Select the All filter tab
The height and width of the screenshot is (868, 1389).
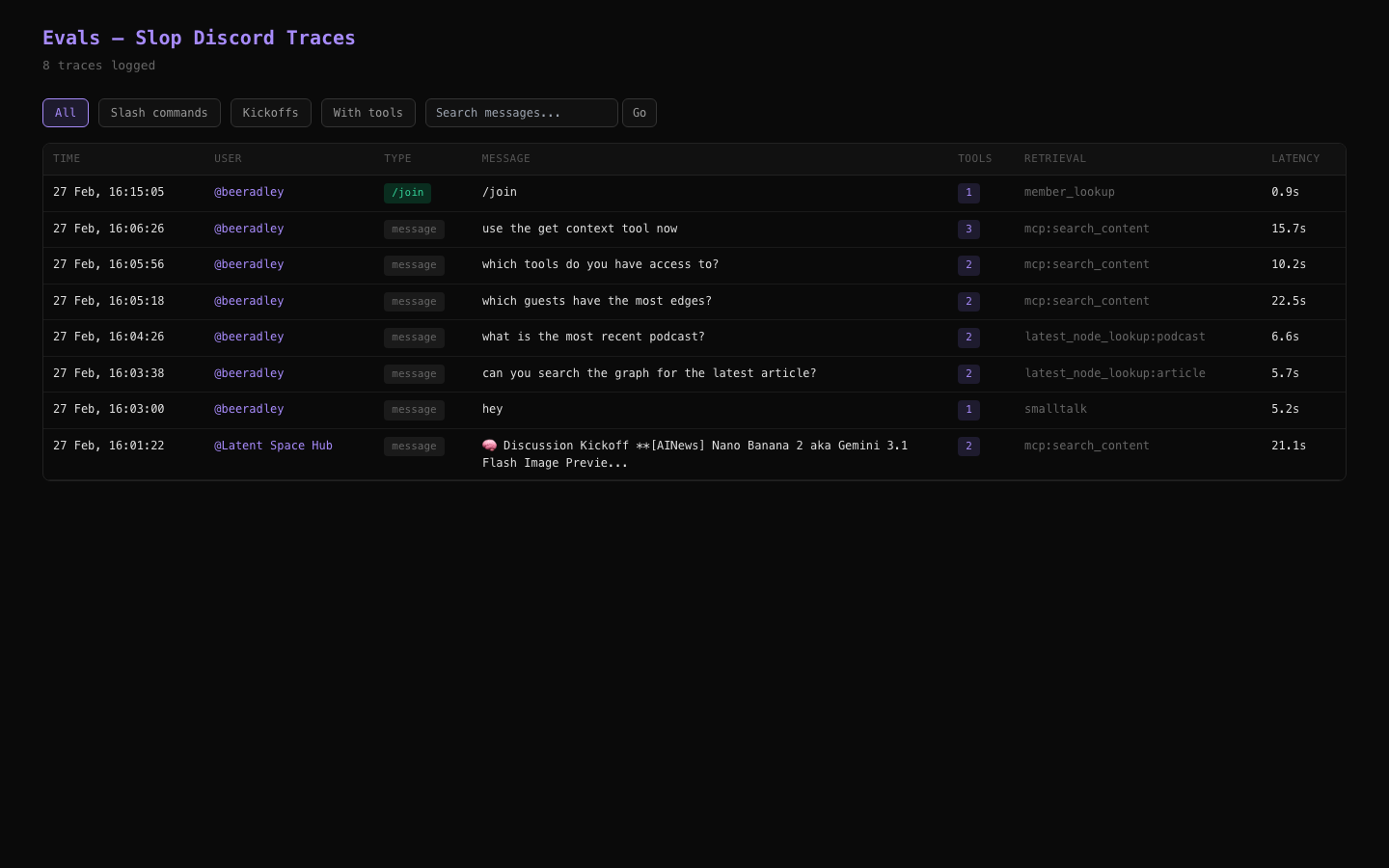coord(66,113)
